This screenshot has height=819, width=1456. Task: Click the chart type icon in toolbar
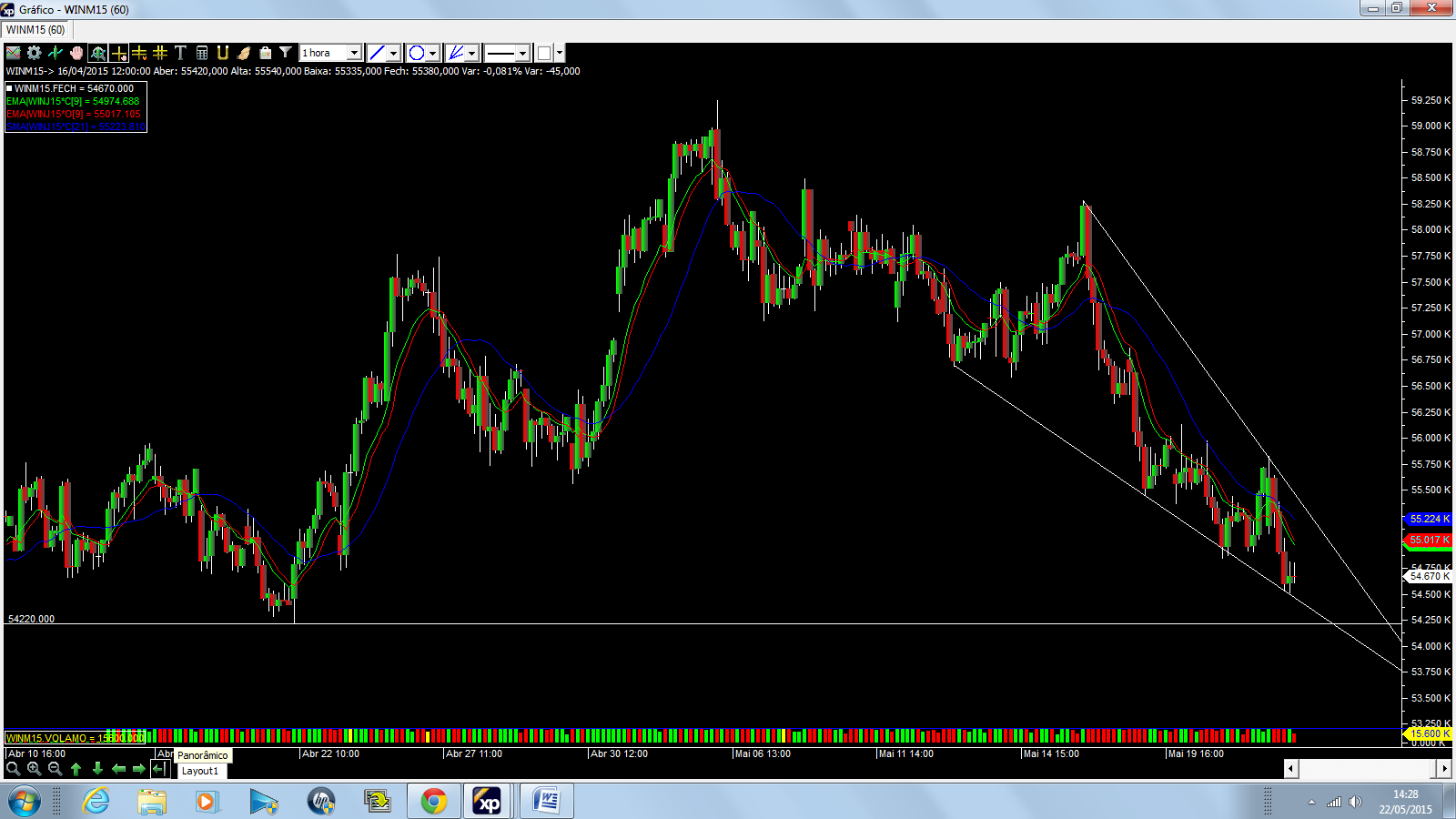point(14,53)
